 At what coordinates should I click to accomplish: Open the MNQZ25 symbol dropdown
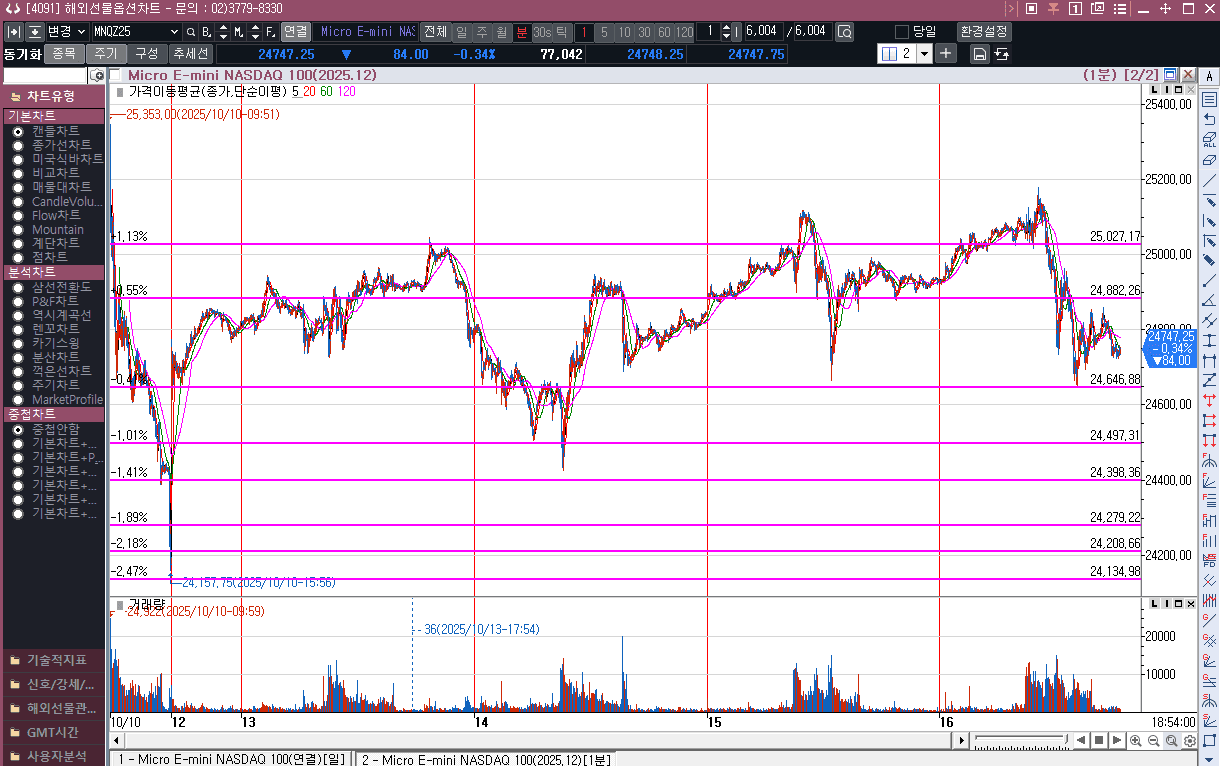(x=176, y=32)
